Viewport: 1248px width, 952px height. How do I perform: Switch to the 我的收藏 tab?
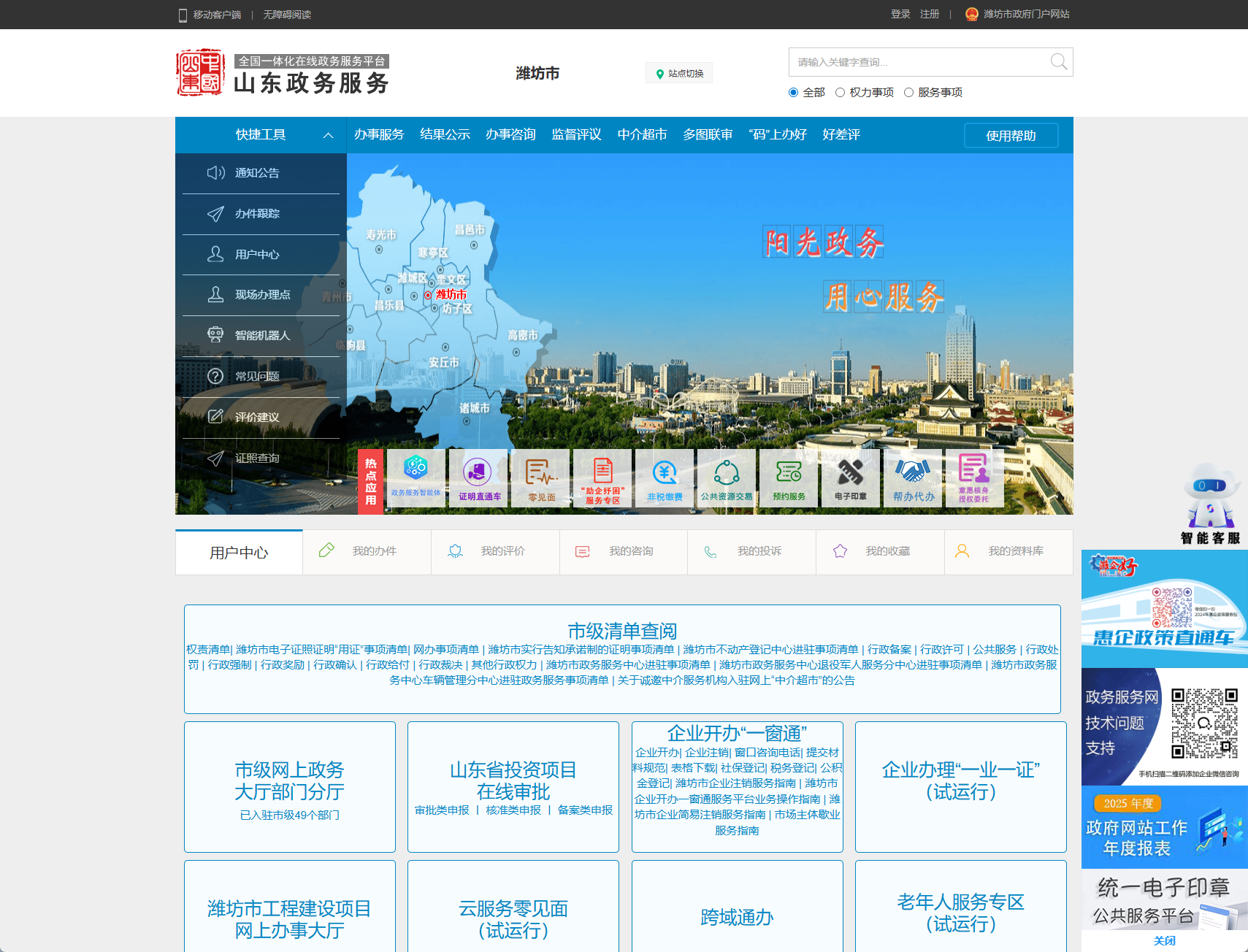pyautogui.click(x=887, y=551)
